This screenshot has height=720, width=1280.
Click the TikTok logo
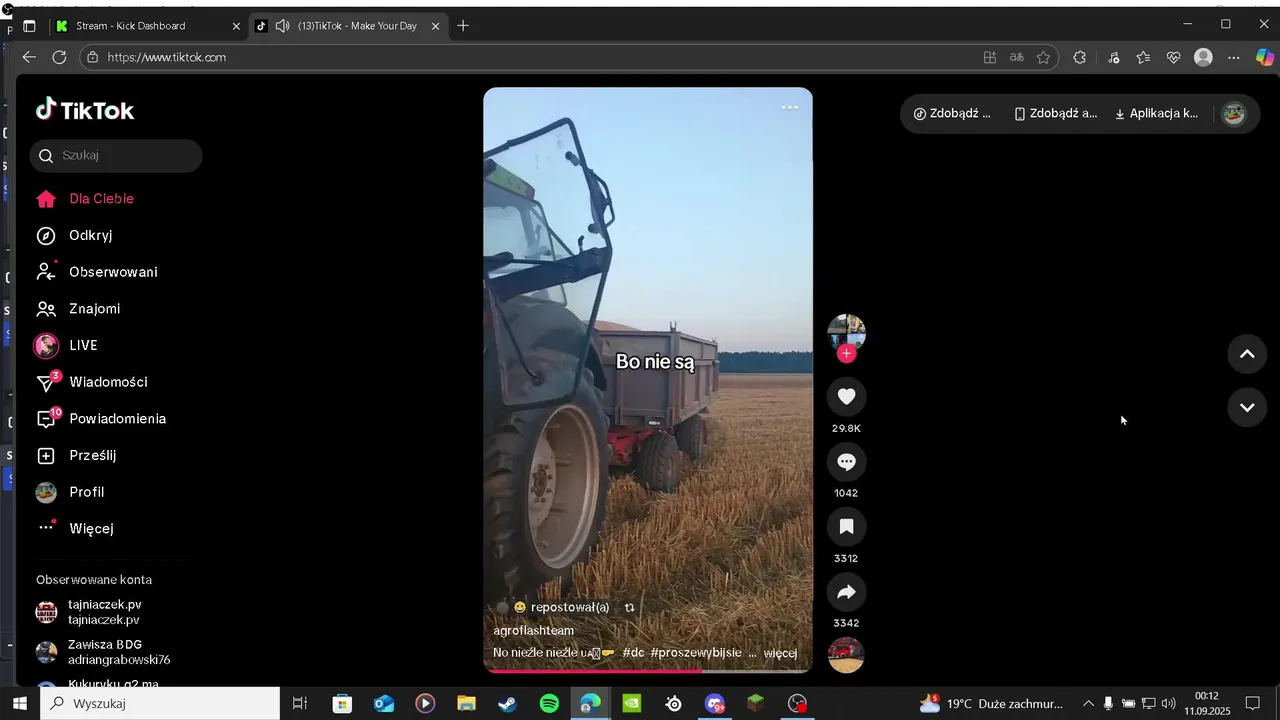point(85,110)
